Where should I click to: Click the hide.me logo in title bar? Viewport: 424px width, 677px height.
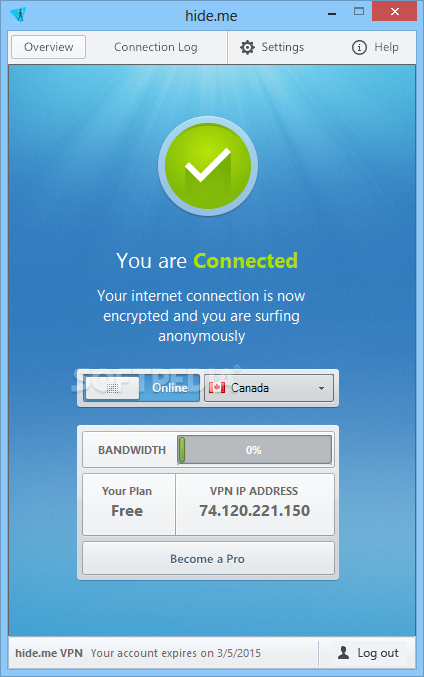(18, 15)
